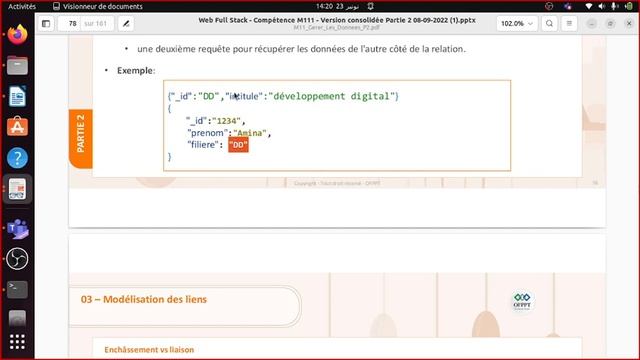The height and width of the screenshot is (360, 640).
Task: Click the "une deuxième requête" bullet text
Action: 301,49
